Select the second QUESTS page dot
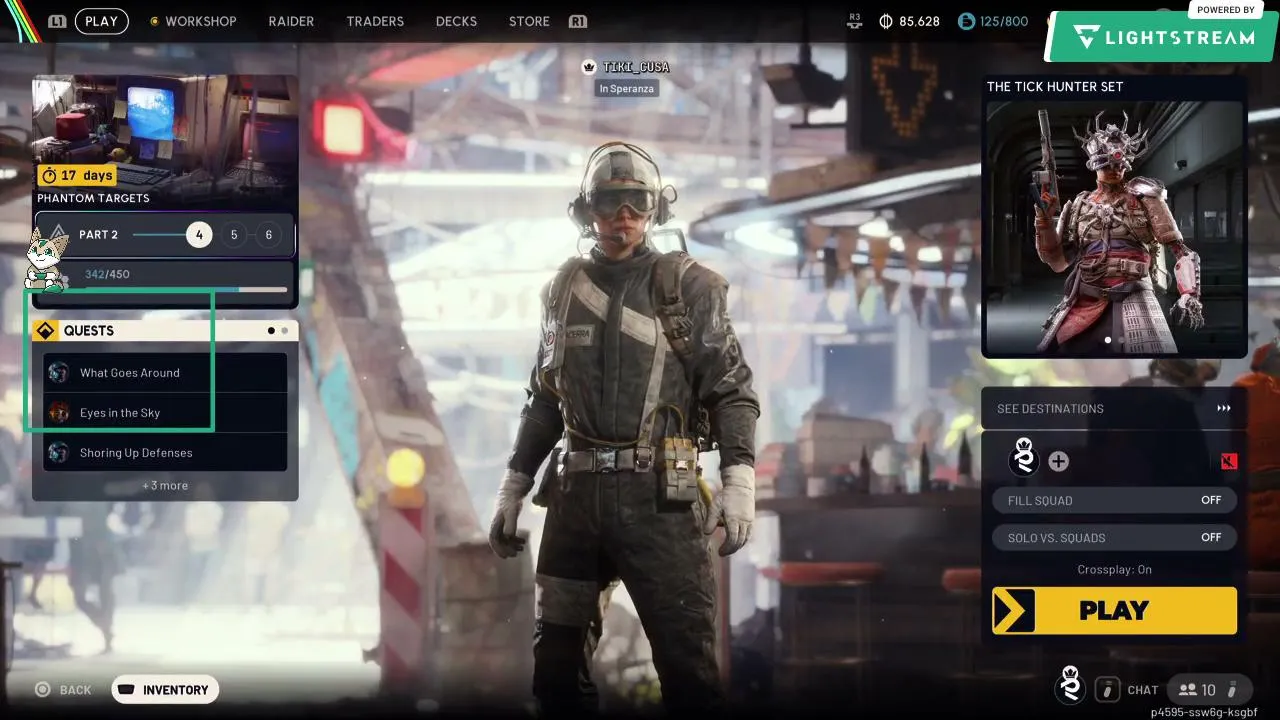Image resolution: width=1280 pixels, height=720 pixels. [284, 330]
